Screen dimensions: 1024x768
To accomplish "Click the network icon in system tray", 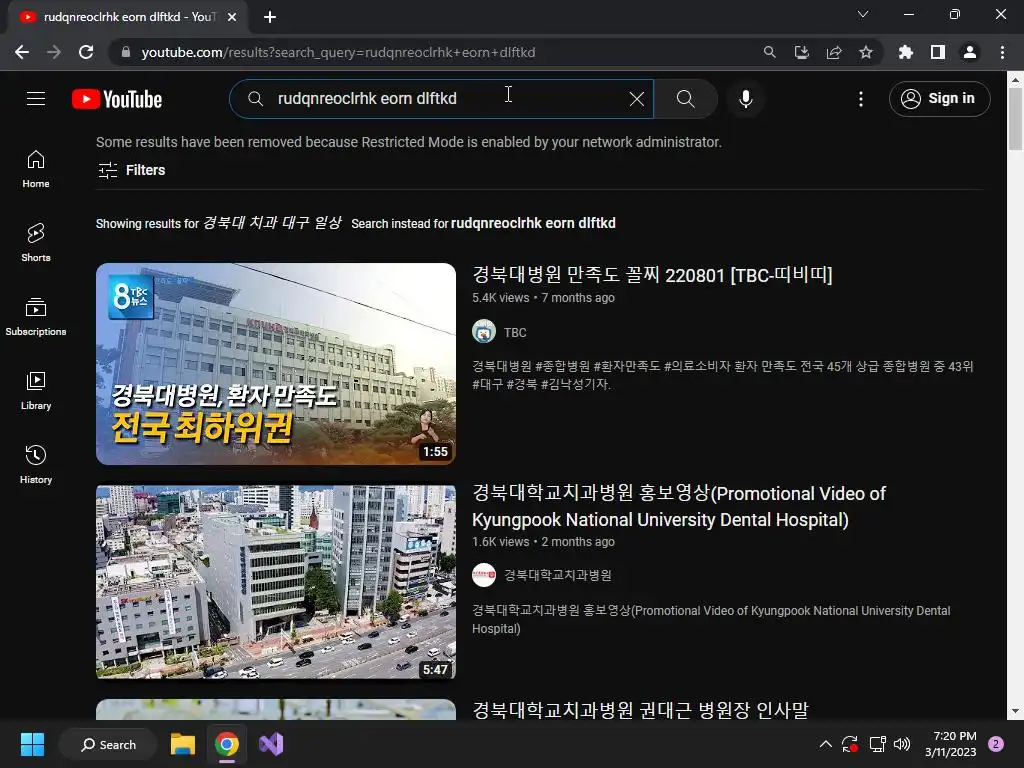I will click(x=877, y=744).
